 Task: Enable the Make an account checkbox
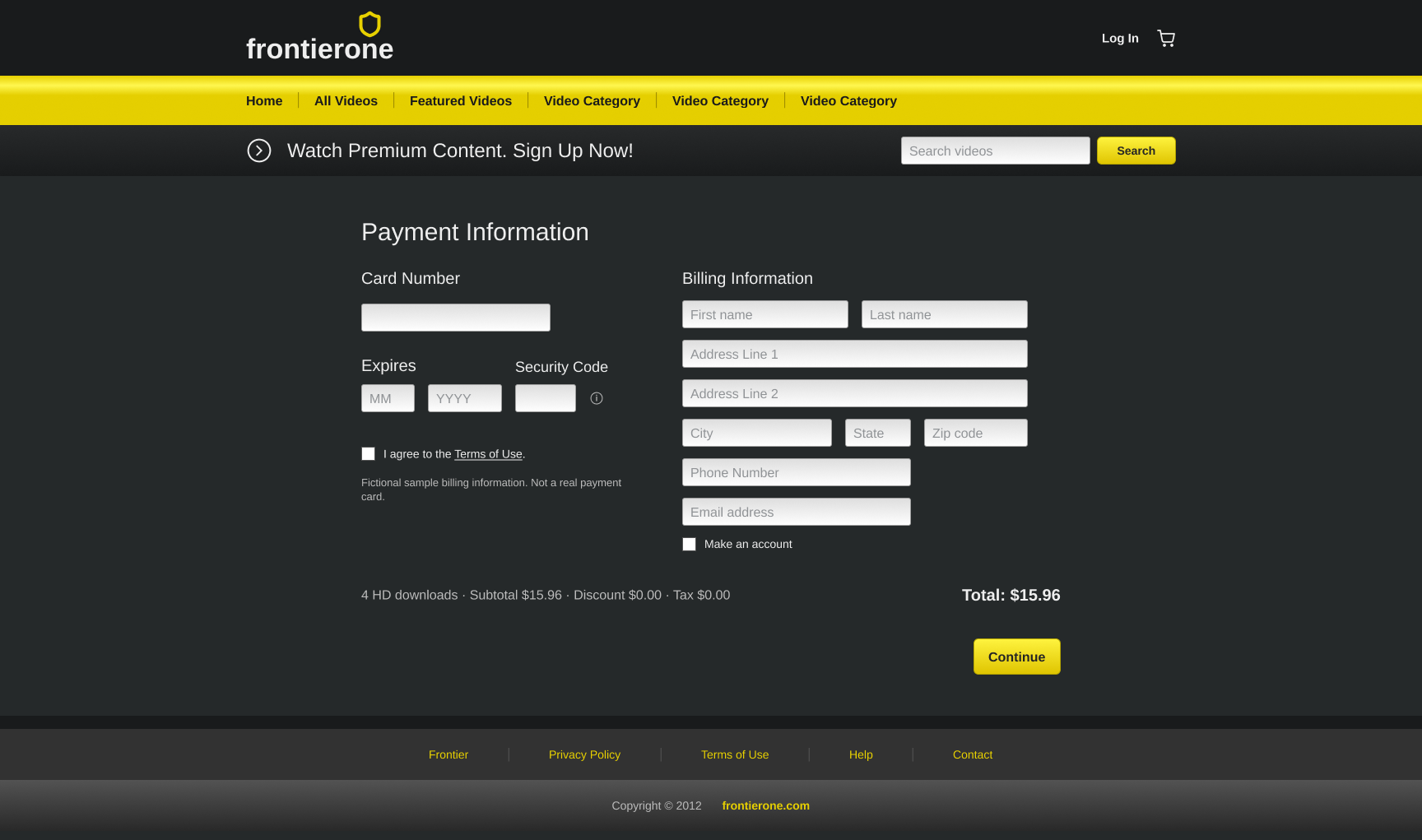(689, 545)
